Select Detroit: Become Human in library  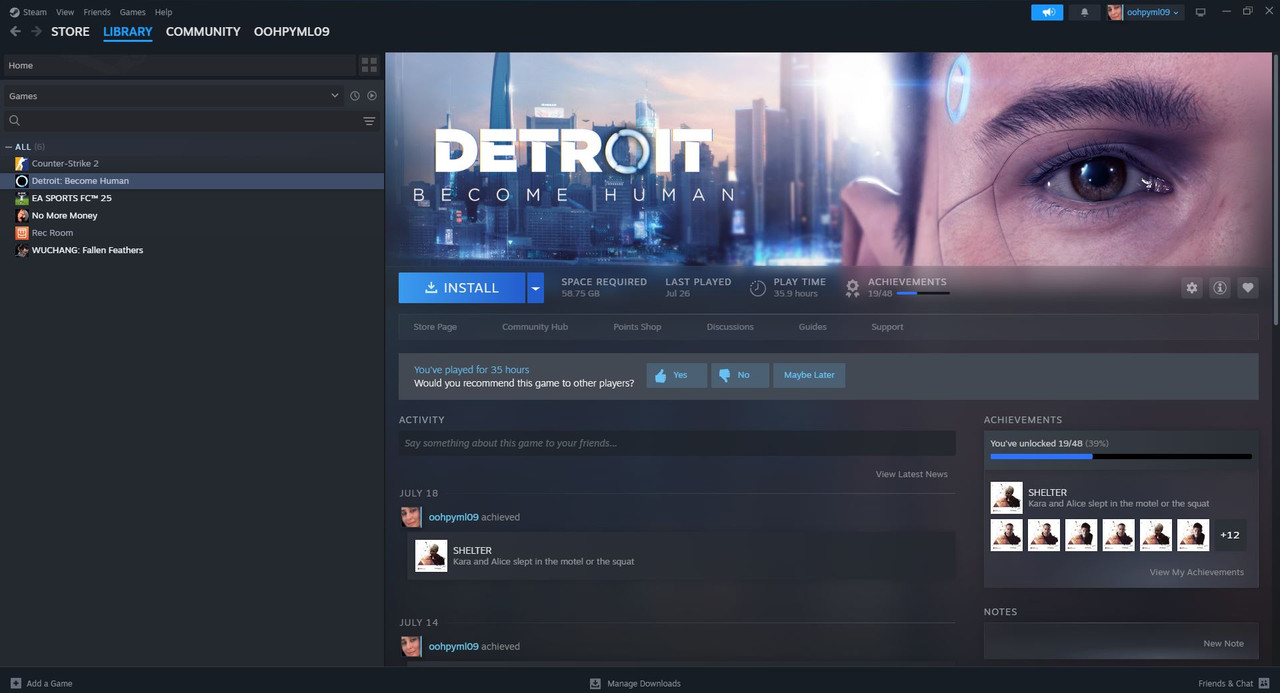pyautogui.click(x=192, y=181)
